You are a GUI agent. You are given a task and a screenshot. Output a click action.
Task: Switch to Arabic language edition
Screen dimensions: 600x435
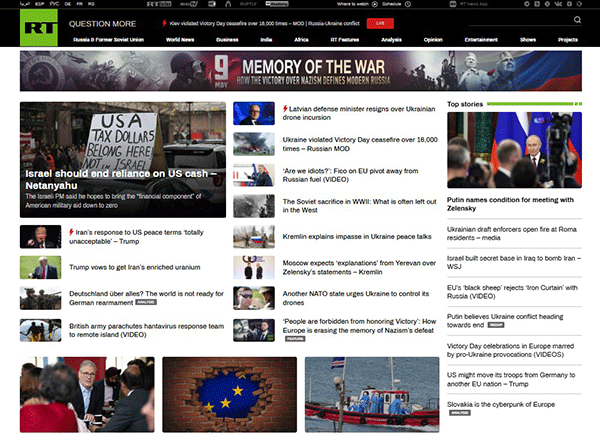(24, 4)
